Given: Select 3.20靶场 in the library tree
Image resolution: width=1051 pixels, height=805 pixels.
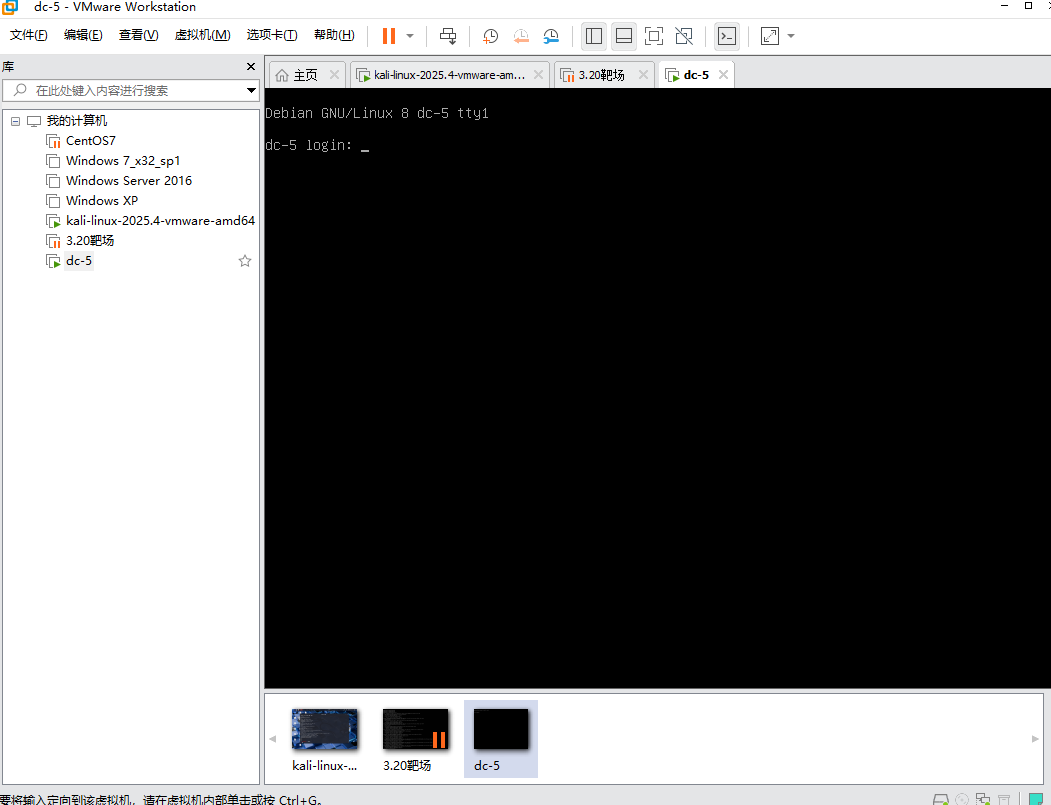Looking at the screenshot, I should coord(90,241).
